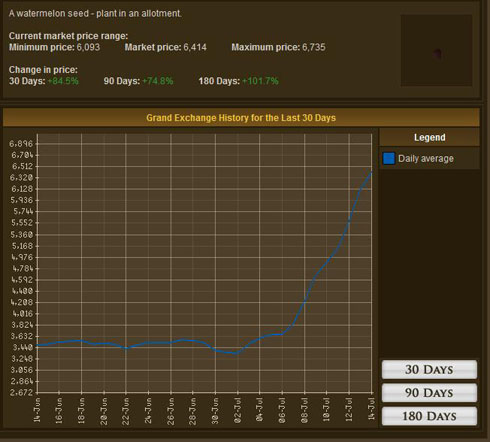Viewport: 490px width, 442px height.
Task: Click the watermelon seed description text
Action: tap(95, 14)
